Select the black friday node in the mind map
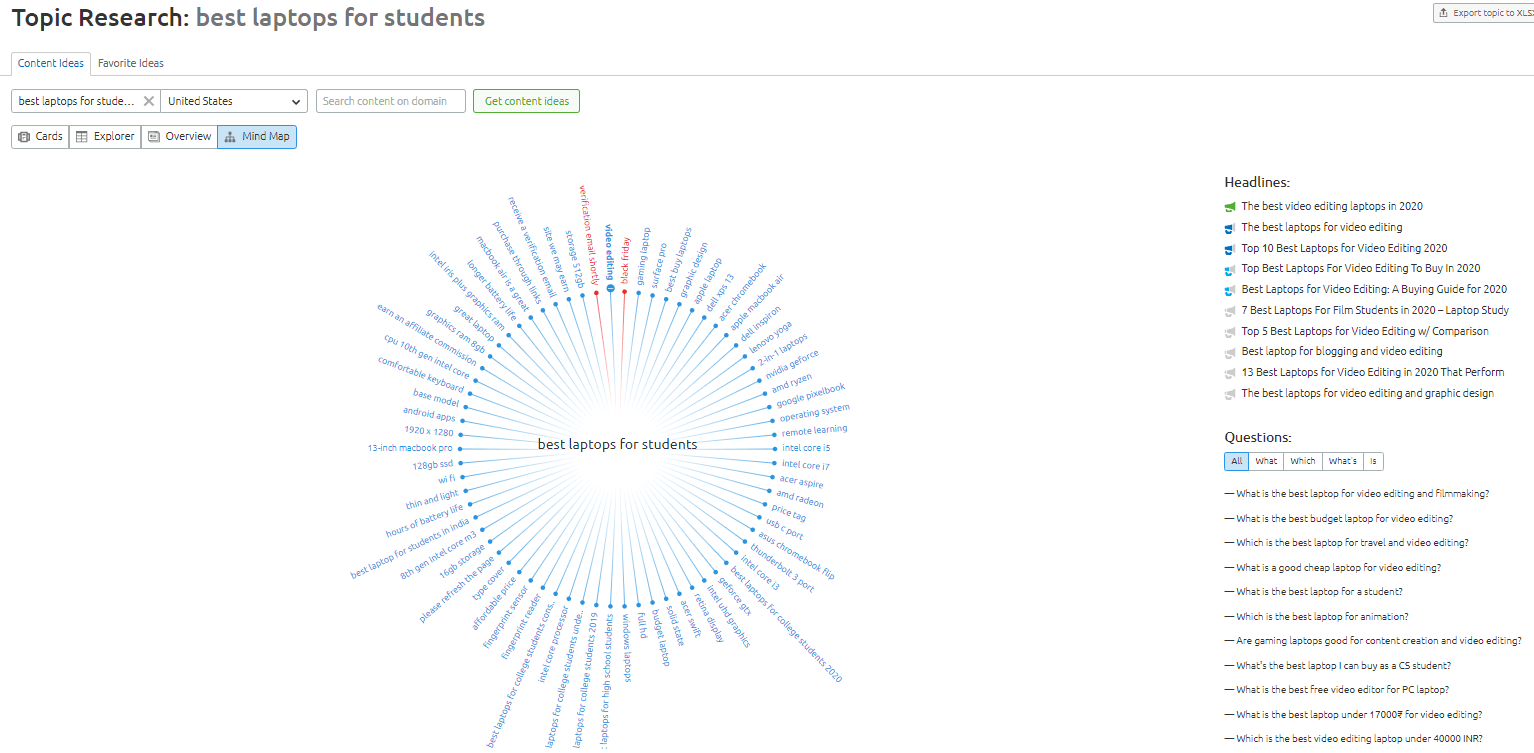 click(626, 261)
